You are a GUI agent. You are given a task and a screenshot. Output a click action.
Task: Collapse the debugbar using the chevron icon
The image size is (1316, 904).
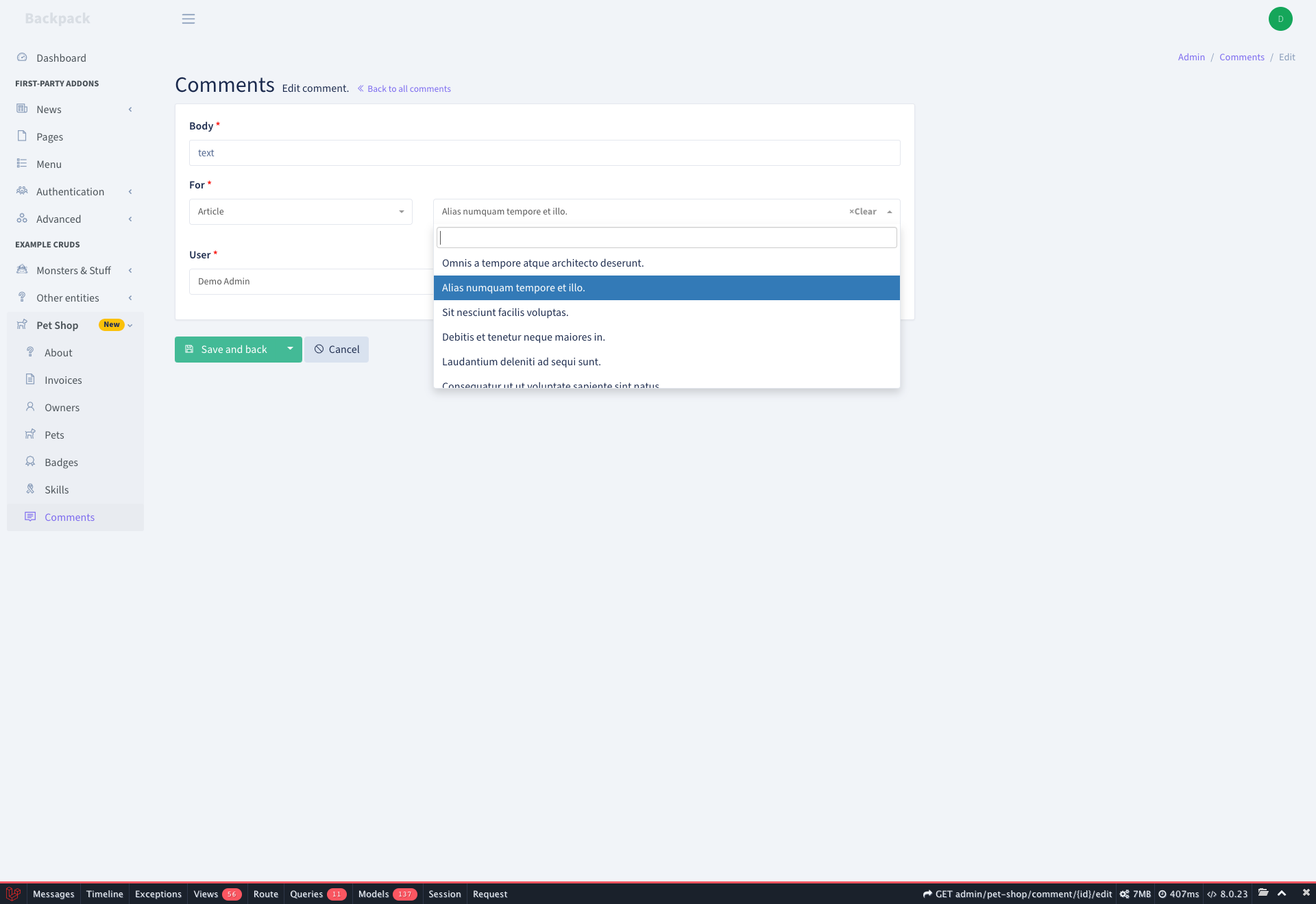click(1282, 894)
